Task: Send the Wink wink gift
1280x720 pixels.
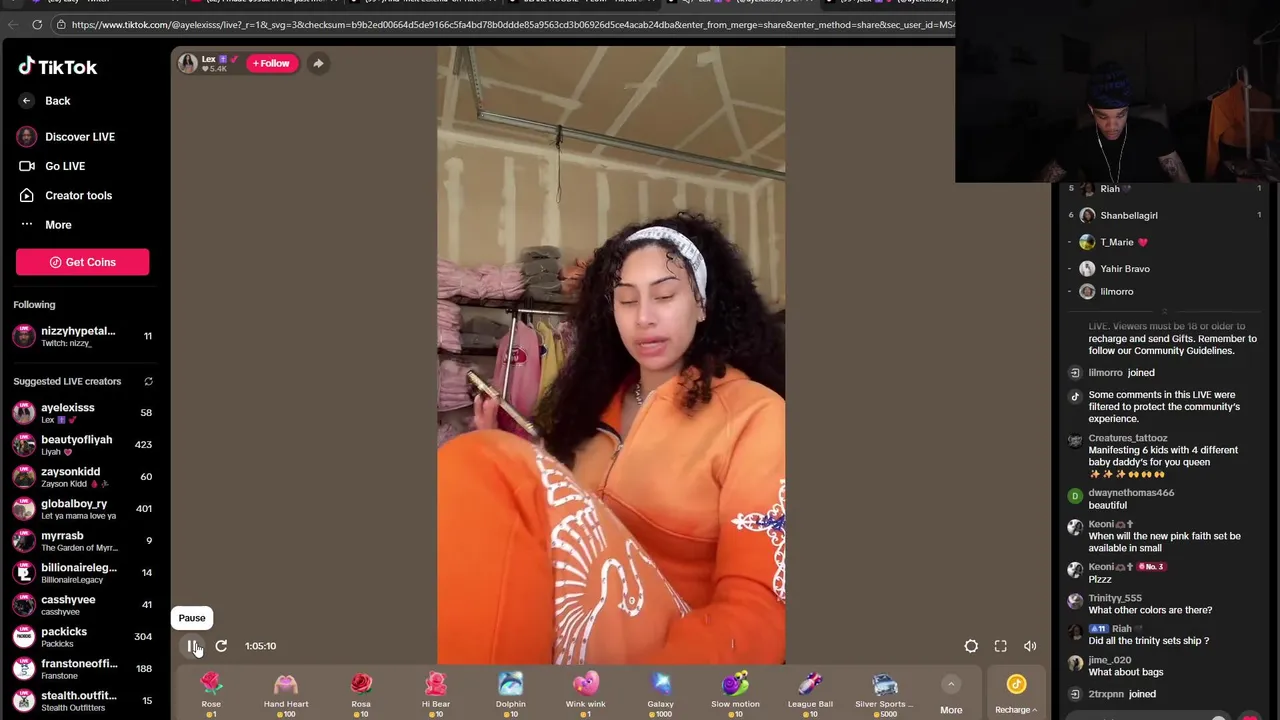Action: tap(585, 694)
